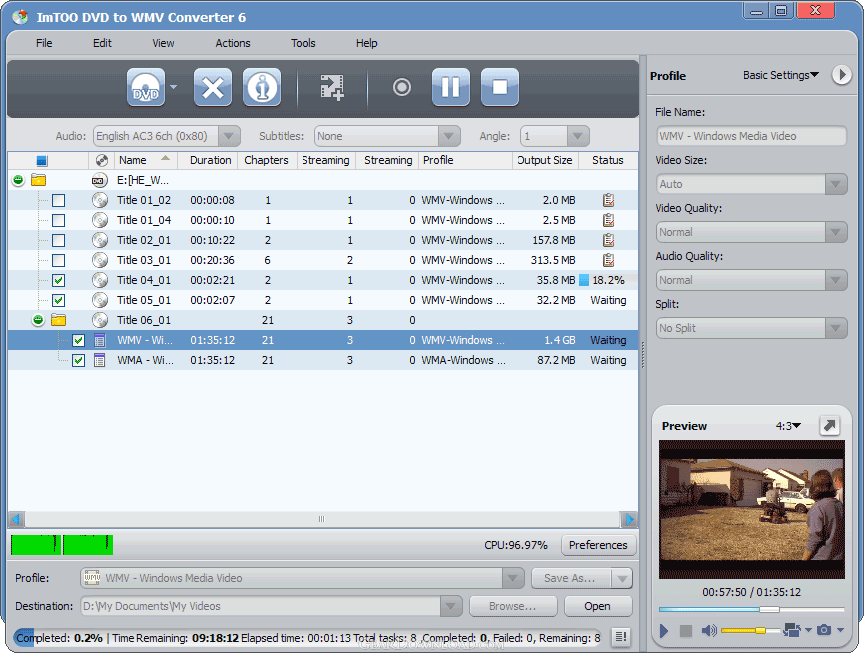Screen dimensions: 864x653
Task: Uncheck the WMA profile row checkbox
Action: (x=78, y=360)
